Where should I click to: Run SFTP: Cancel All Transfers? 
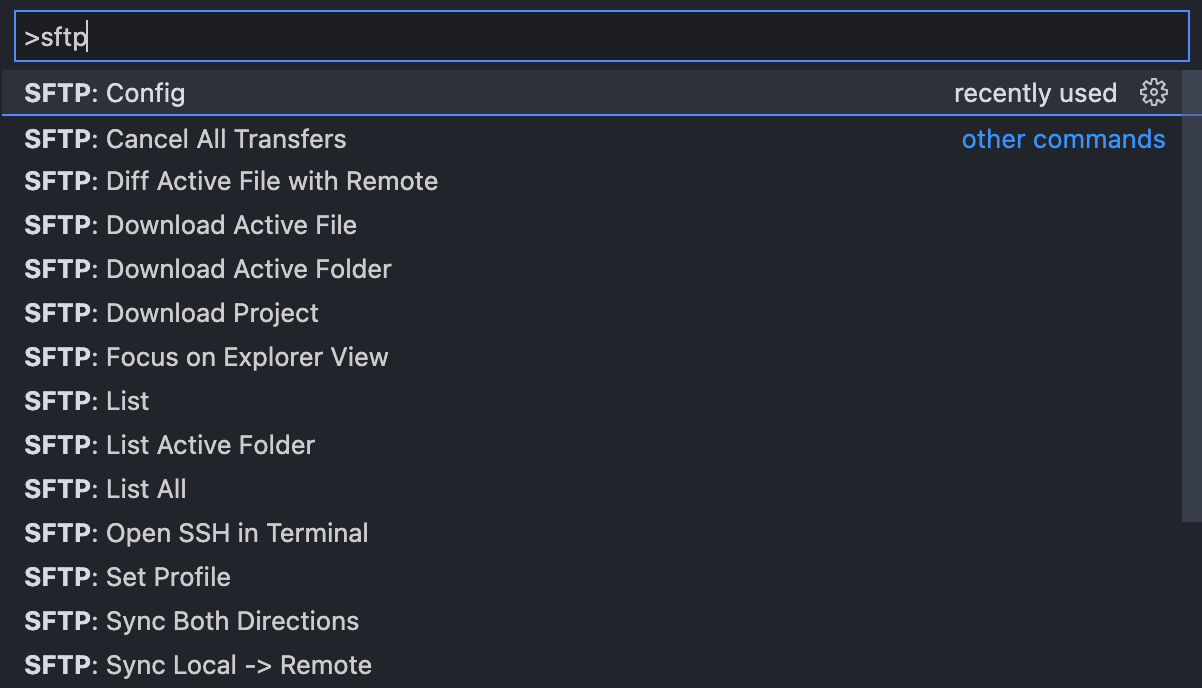[591, 138]
